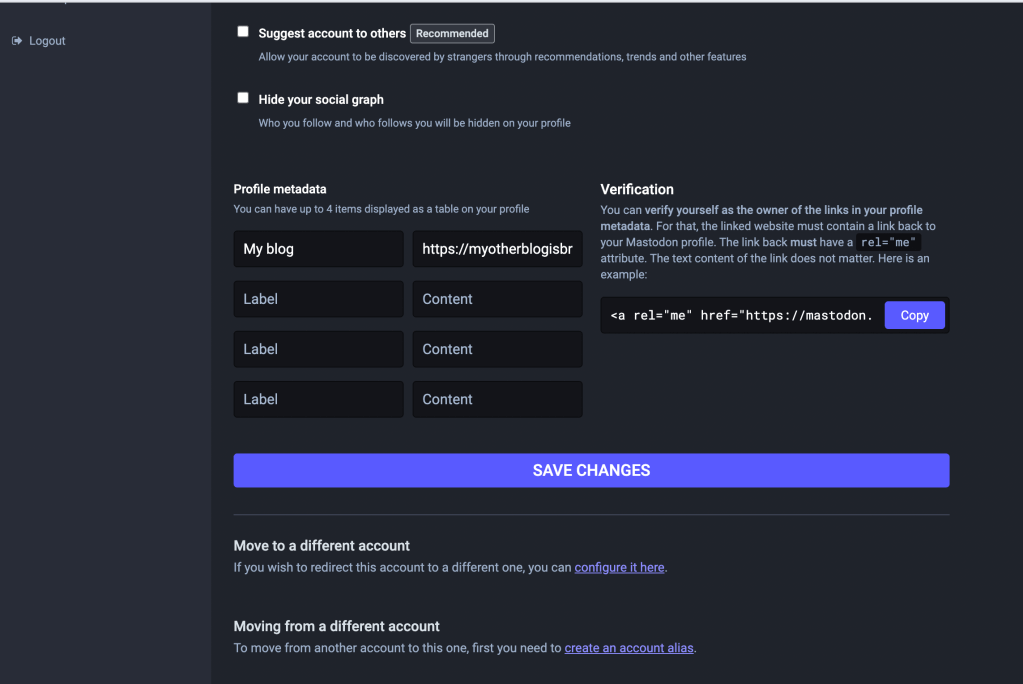Click the third row Label field

pos(318,349)
